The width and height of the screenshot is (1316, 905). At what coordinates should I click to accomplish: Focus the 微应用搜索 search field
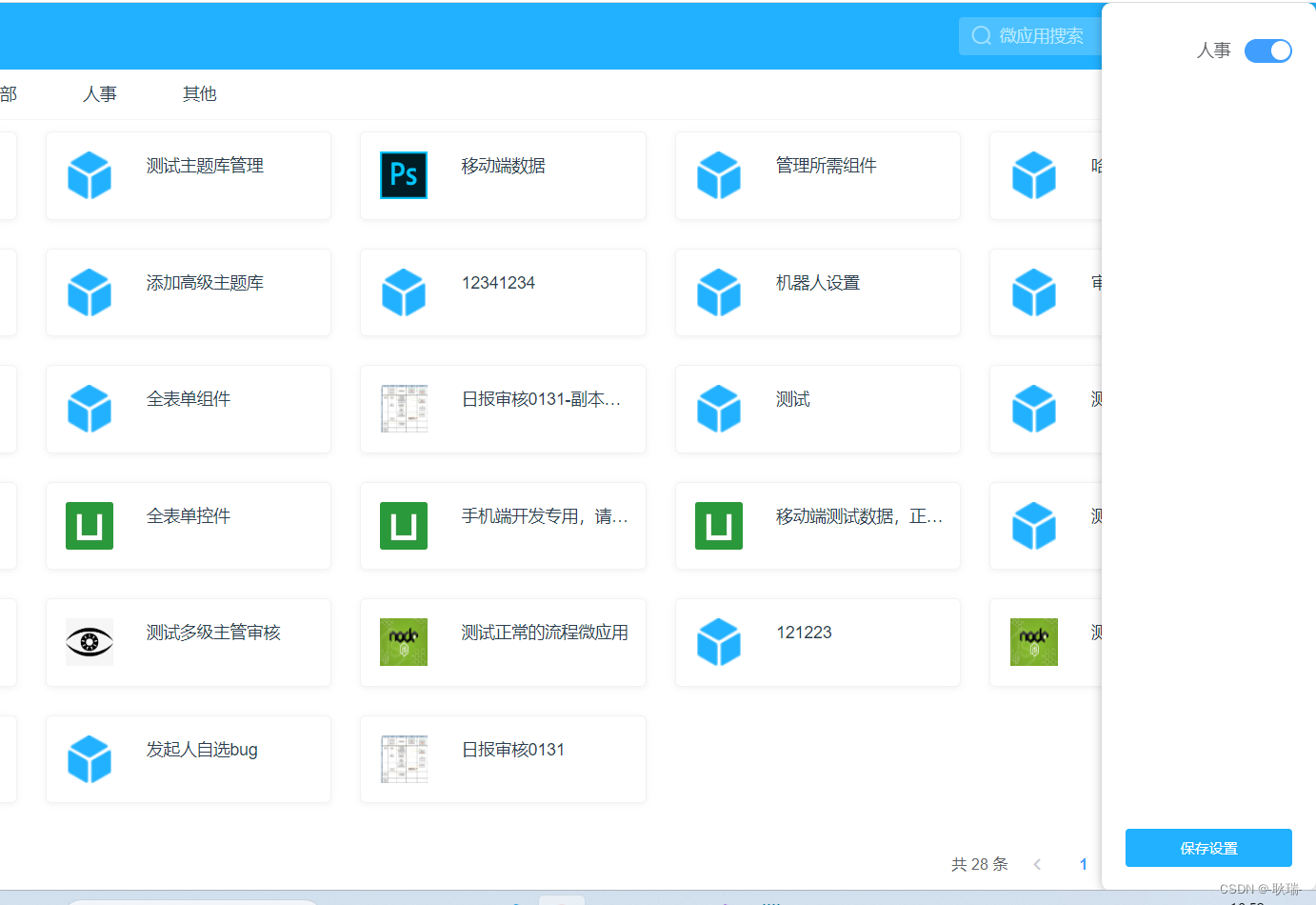pos(1030,36)
